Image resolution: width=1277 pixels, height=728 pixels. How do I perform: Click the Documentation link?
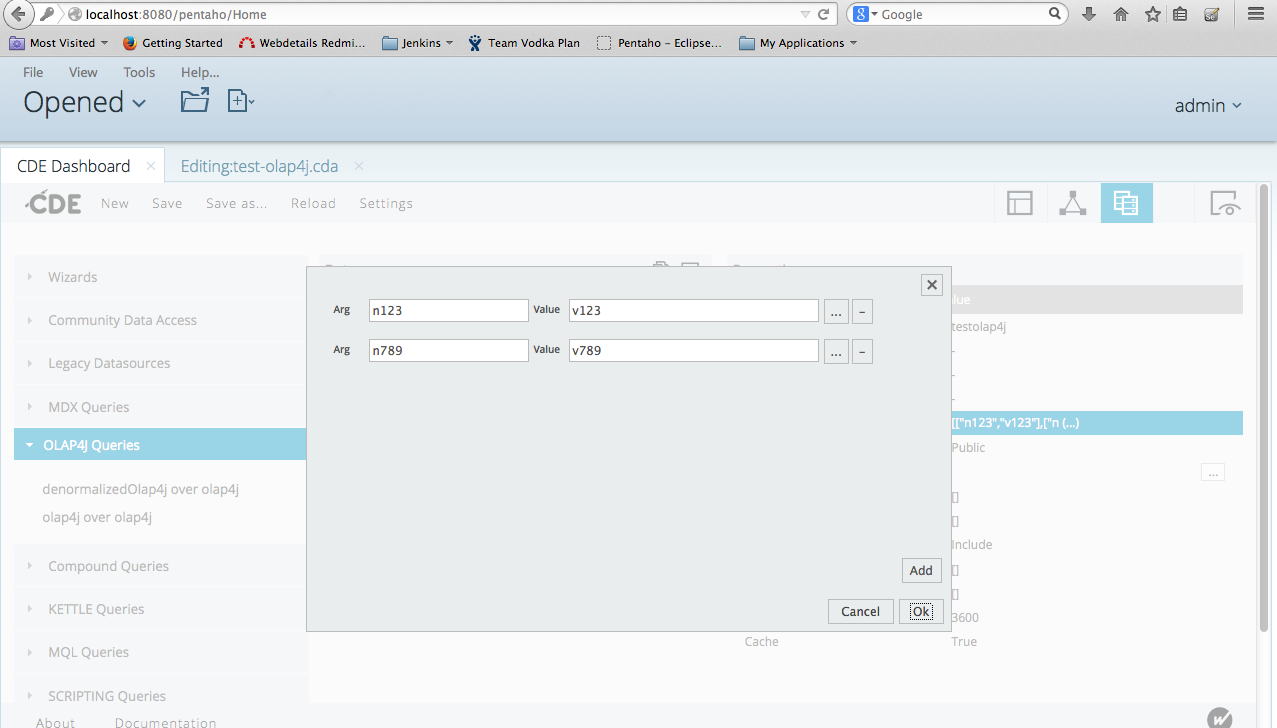pos(165,721)
